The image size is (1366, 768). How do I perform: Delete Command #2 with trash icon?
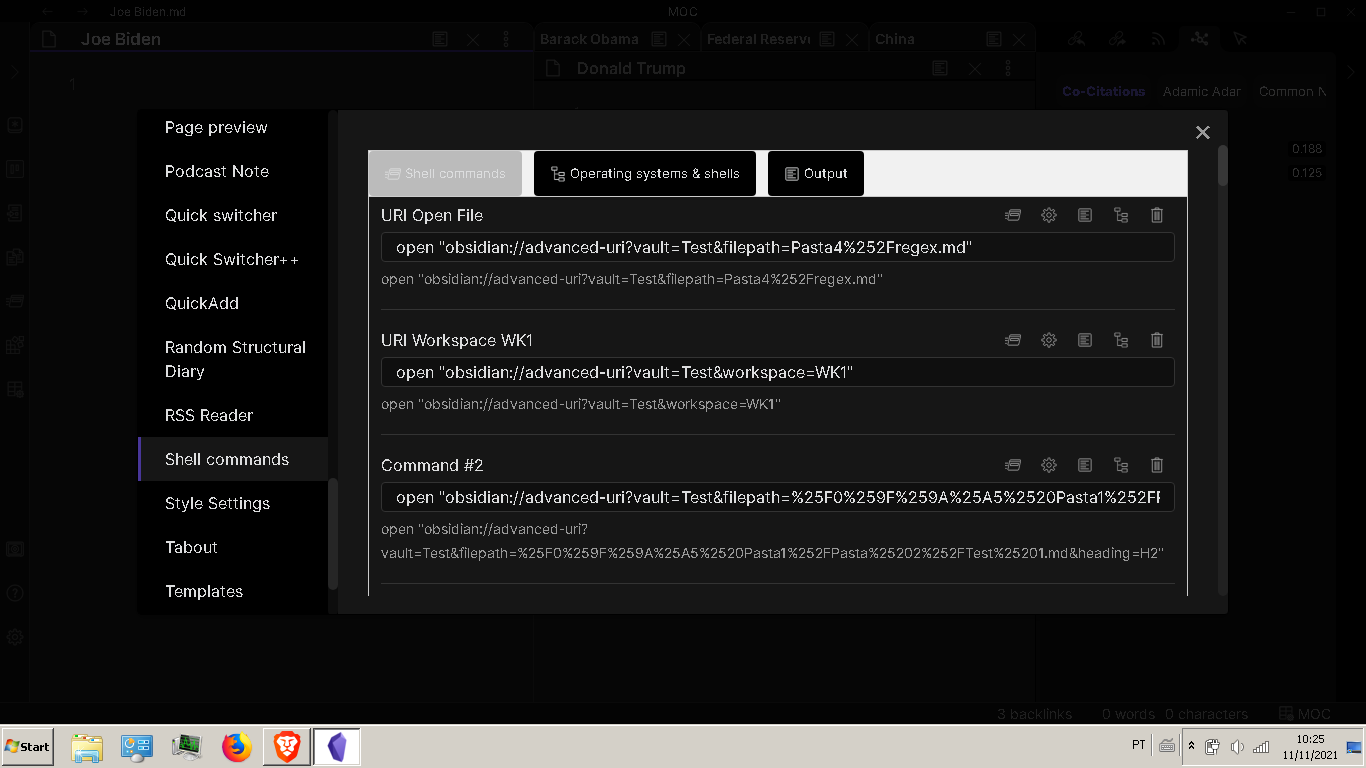point(1157,465)
